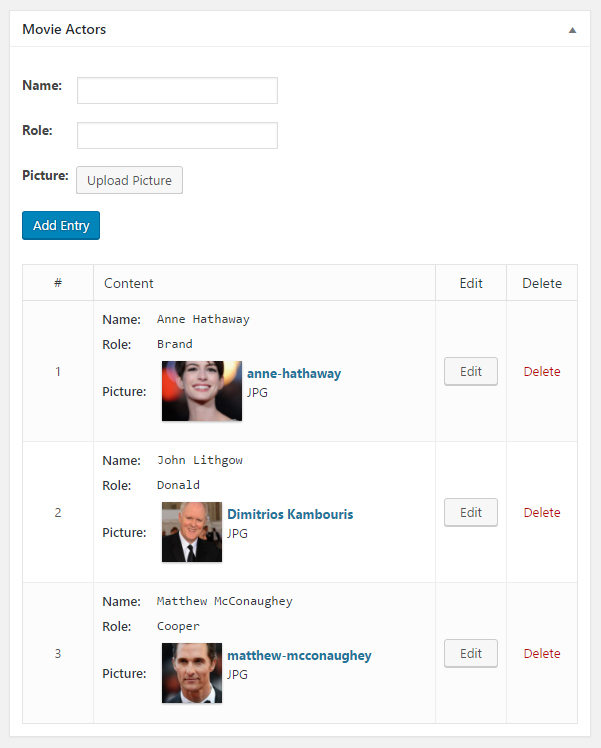Open the matthew-mcconaughey file link
601x748 pixels.
[x=299, y=656]
